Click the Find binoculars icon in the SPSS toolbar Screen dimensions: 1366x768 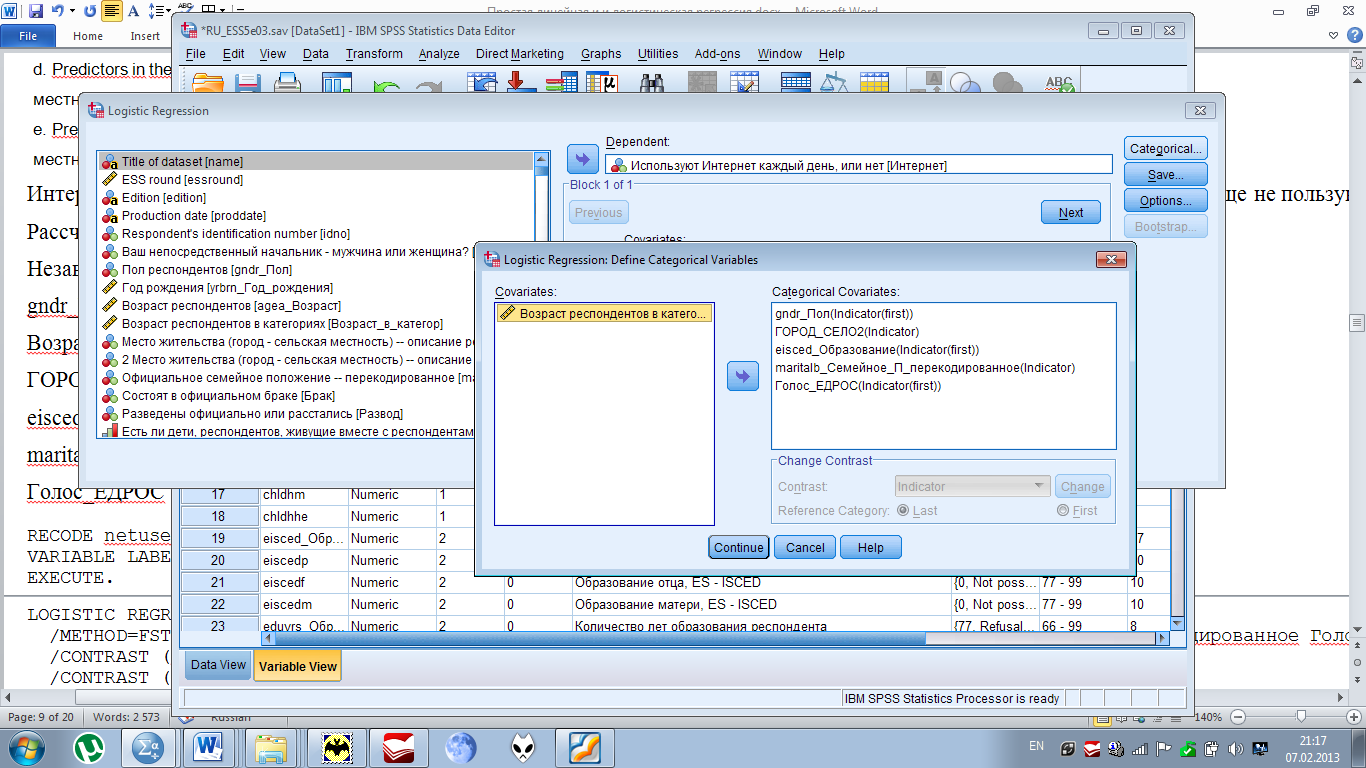pos(653,86)
